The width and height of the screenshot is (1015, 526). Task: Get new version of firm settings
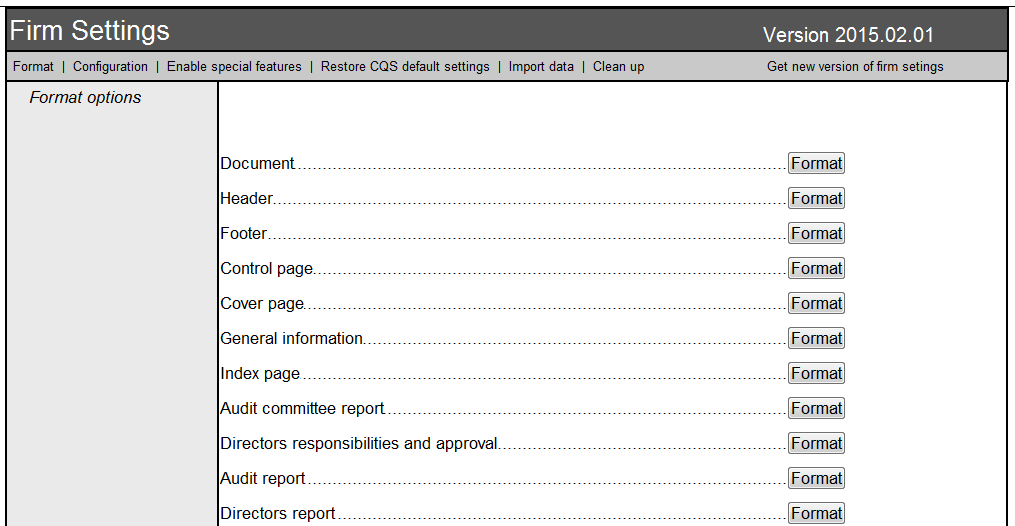(x=855, y=67)
